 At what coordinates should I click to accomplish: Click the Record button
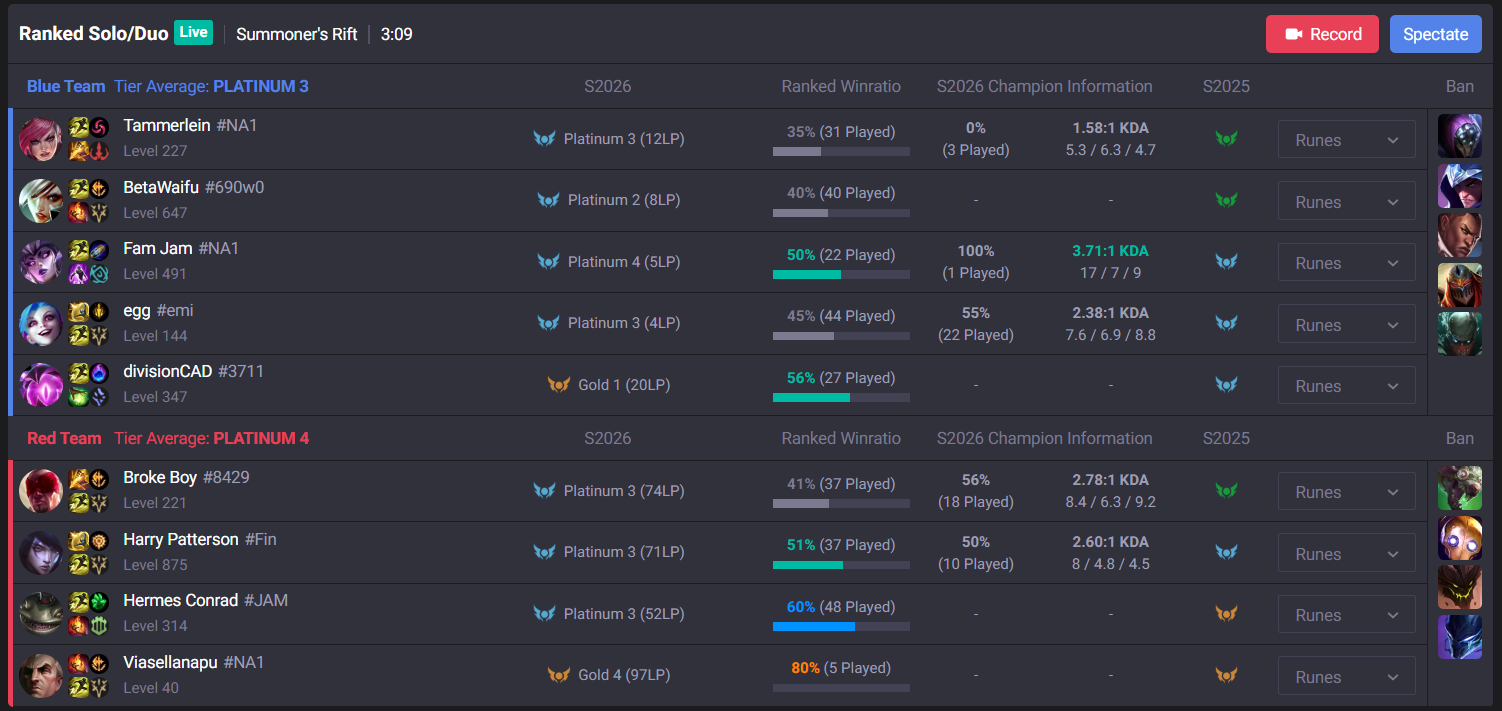(x=1322, y=34)
